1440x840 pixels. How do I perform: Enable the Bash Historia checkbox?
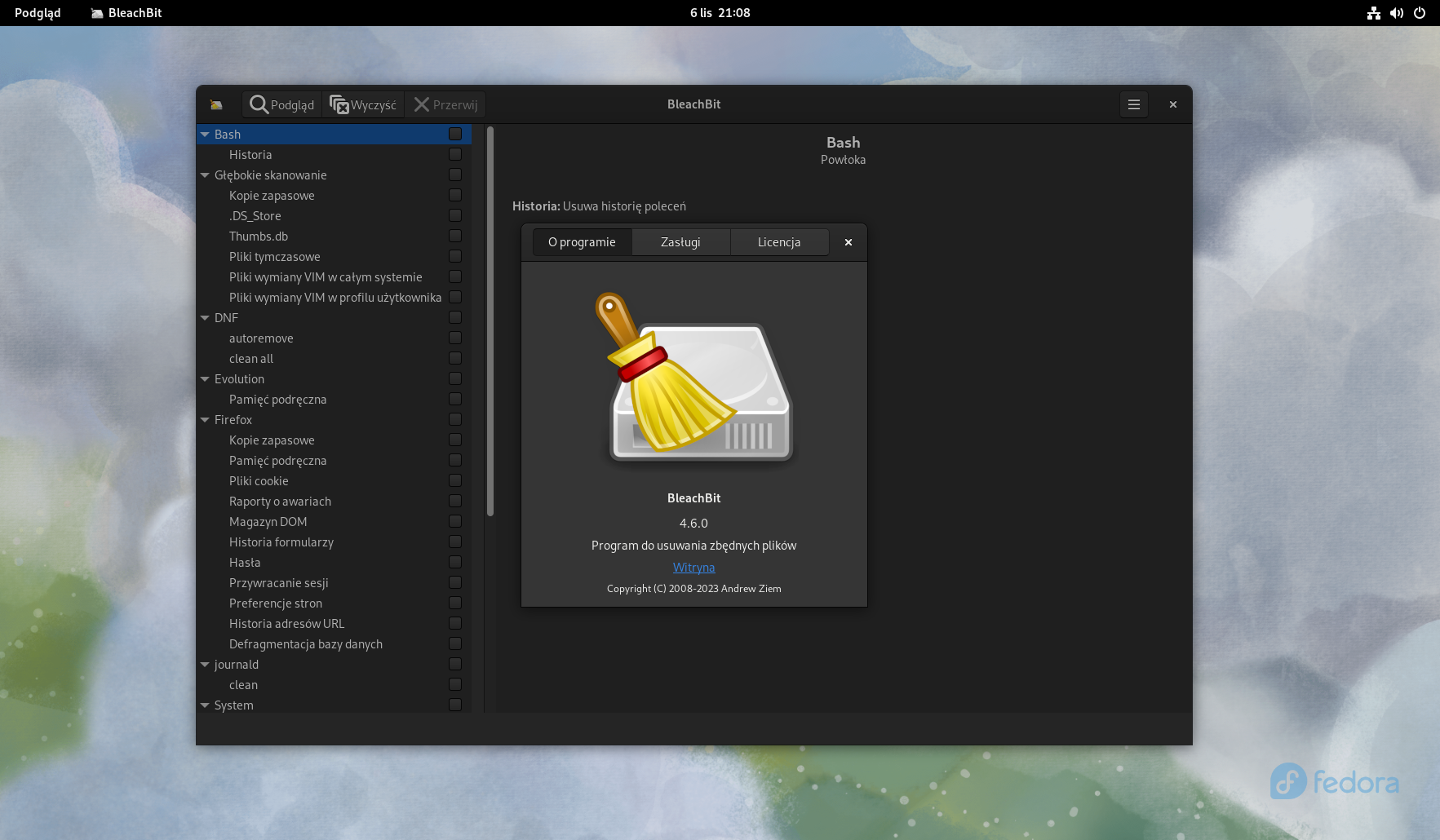[455, 154]
